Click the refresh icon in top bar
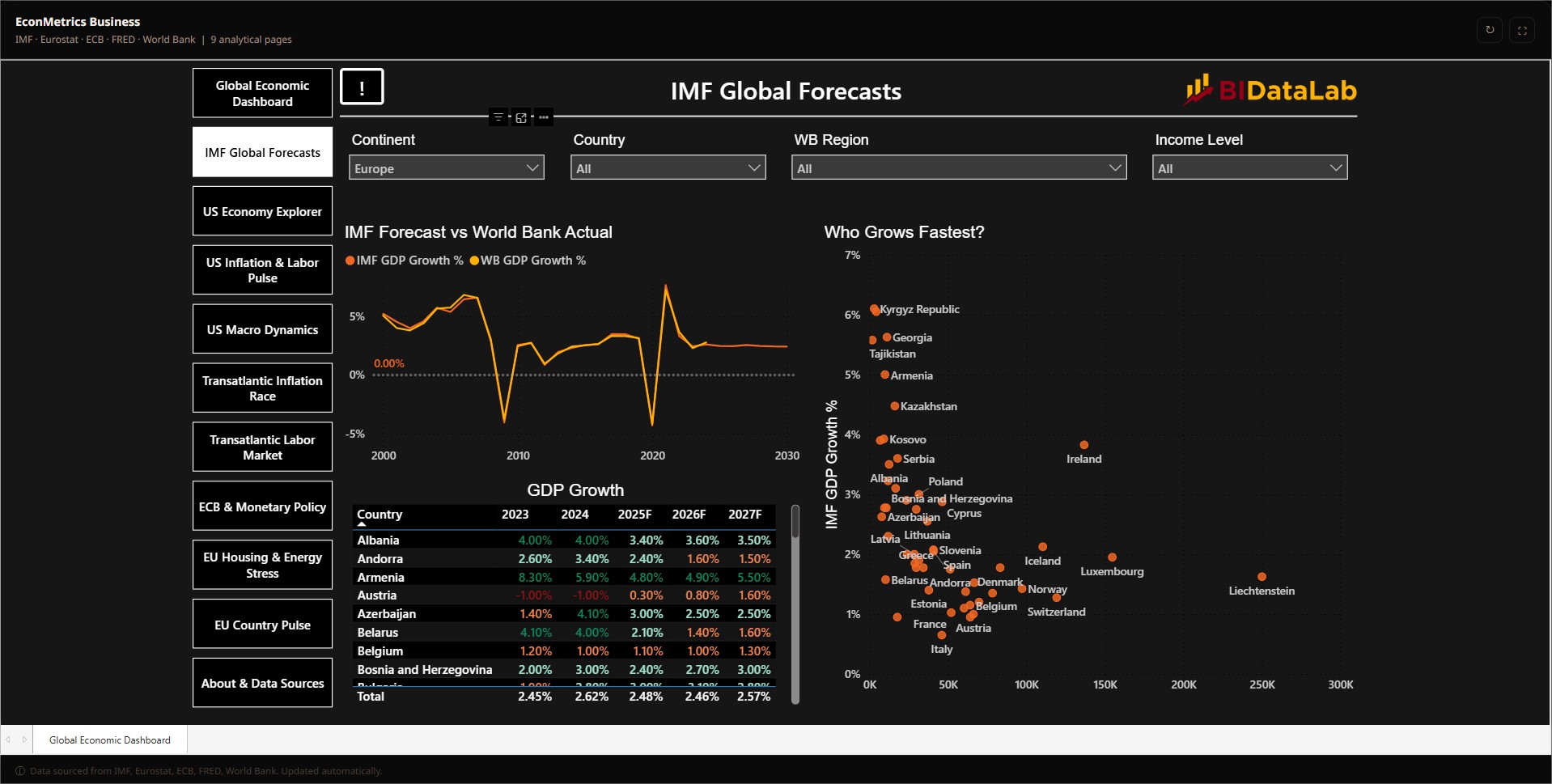1552x784 pixels. (1490, 30)
